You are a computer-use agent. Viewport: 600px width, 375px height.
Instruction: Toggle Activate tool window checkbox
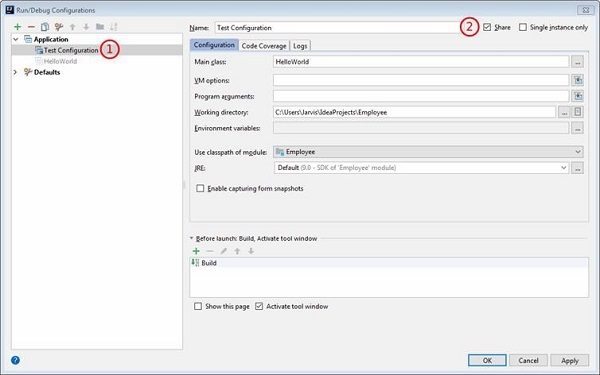pos(259,306)
